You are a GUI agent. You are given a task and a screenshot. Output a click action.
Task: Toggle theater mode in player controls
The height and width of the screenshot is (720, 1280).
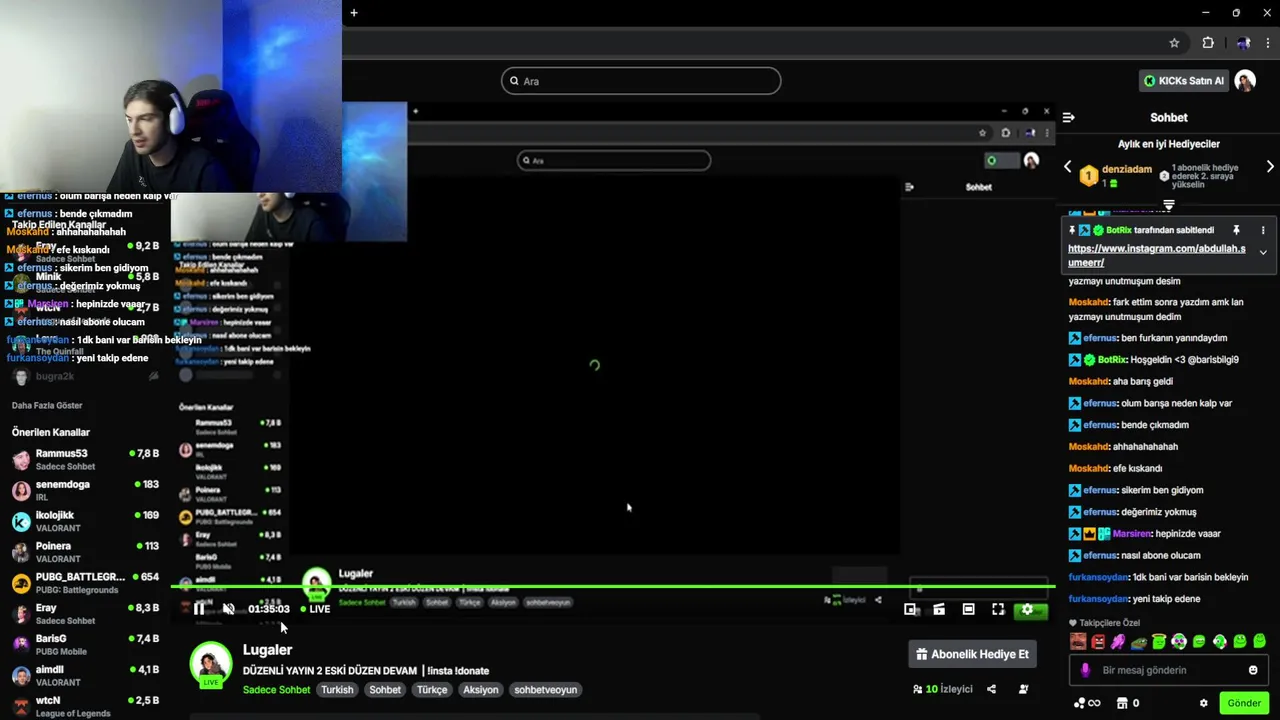click(x=969, y=609)
